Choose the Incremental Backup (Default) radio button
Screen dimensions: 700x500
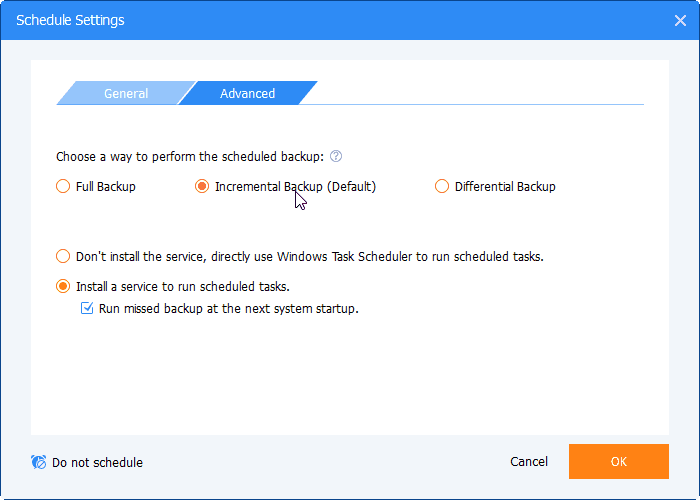click(202, 186)
